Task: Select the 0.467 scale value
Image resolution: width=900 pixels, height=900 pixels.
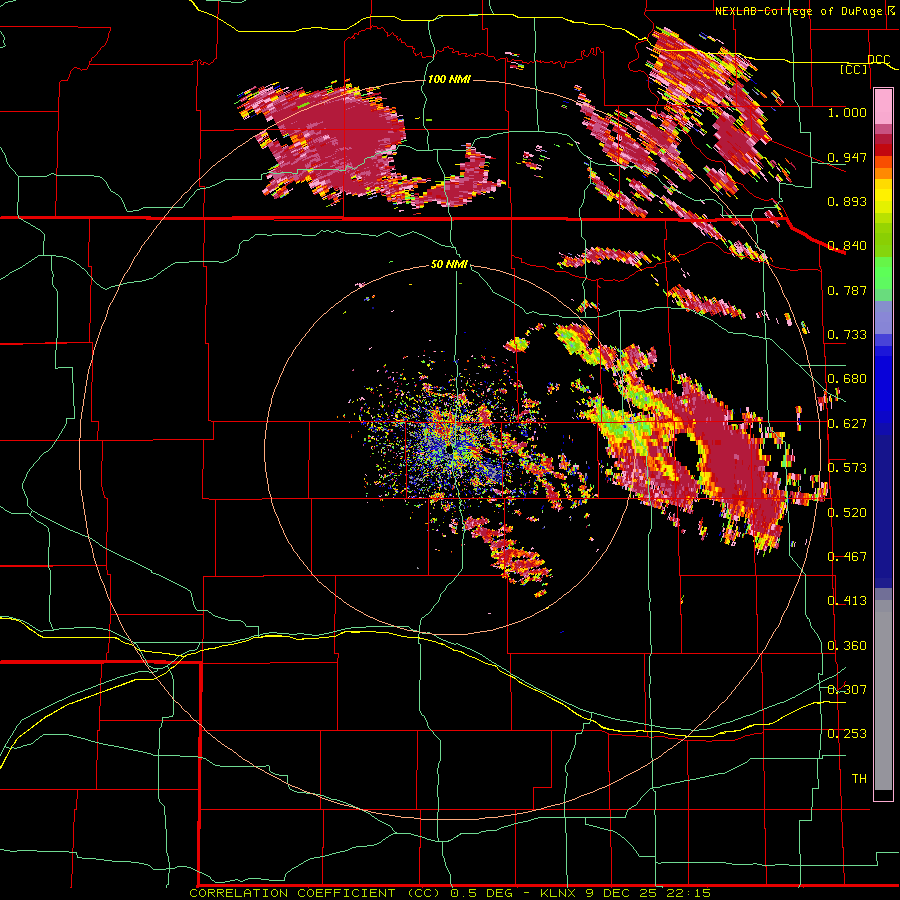Action: 847,557
